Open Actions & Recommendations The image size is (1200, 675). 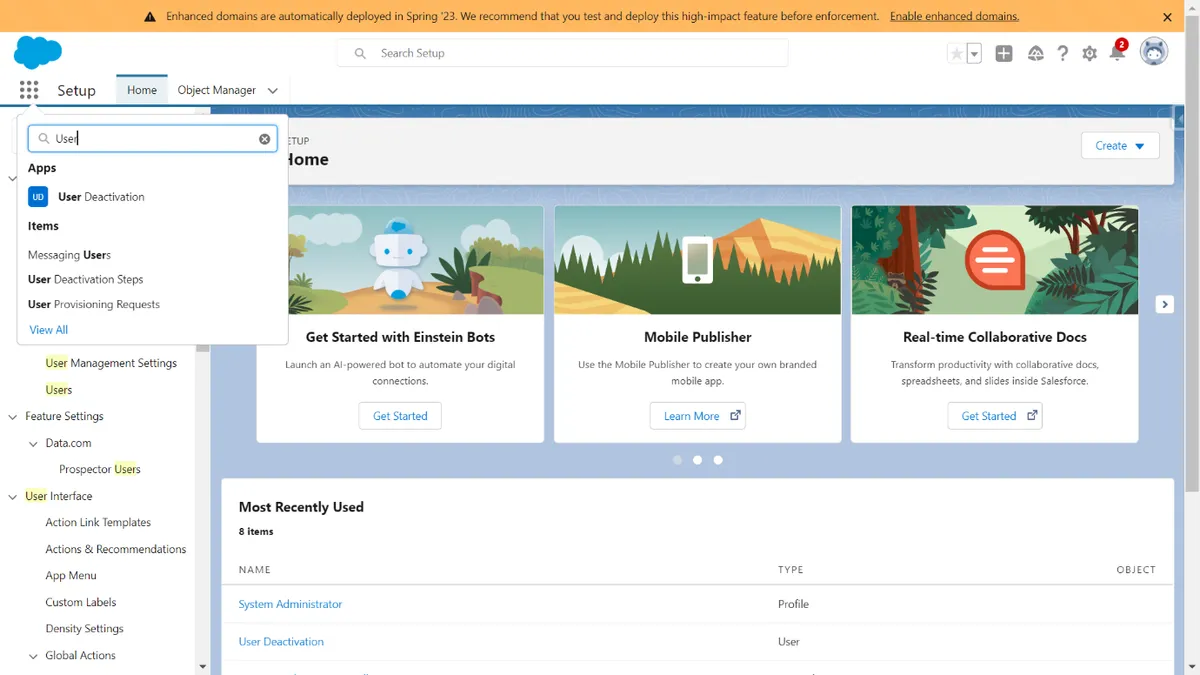point(116,549)
